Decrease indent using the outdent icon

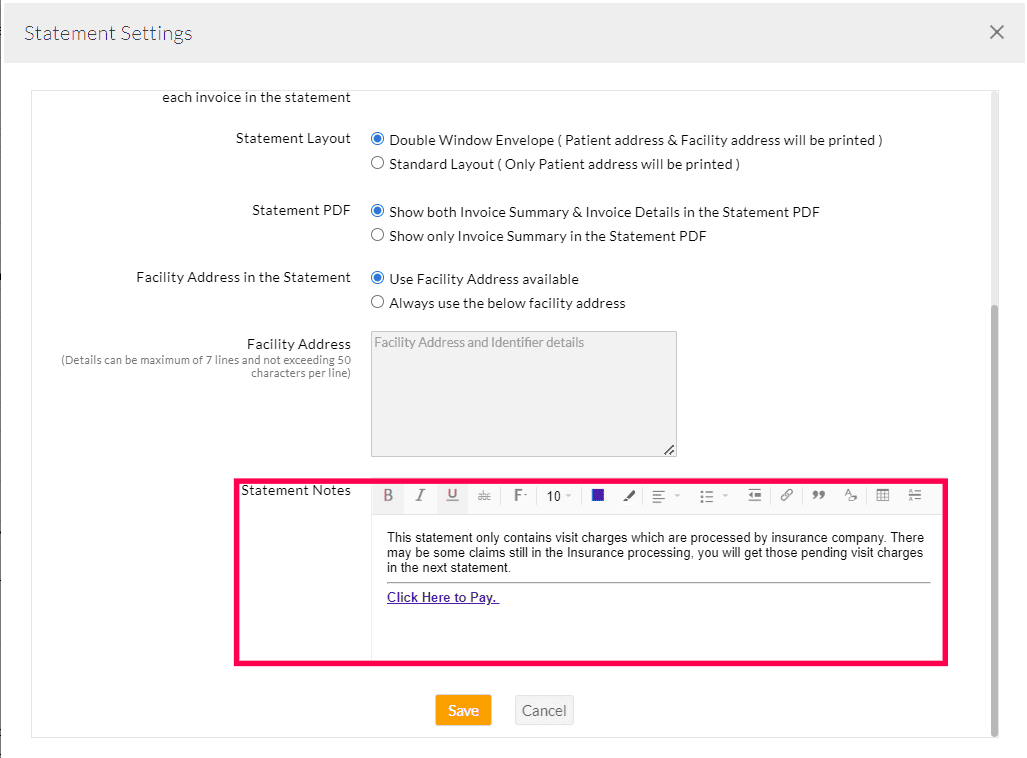(x=755, y=496)
